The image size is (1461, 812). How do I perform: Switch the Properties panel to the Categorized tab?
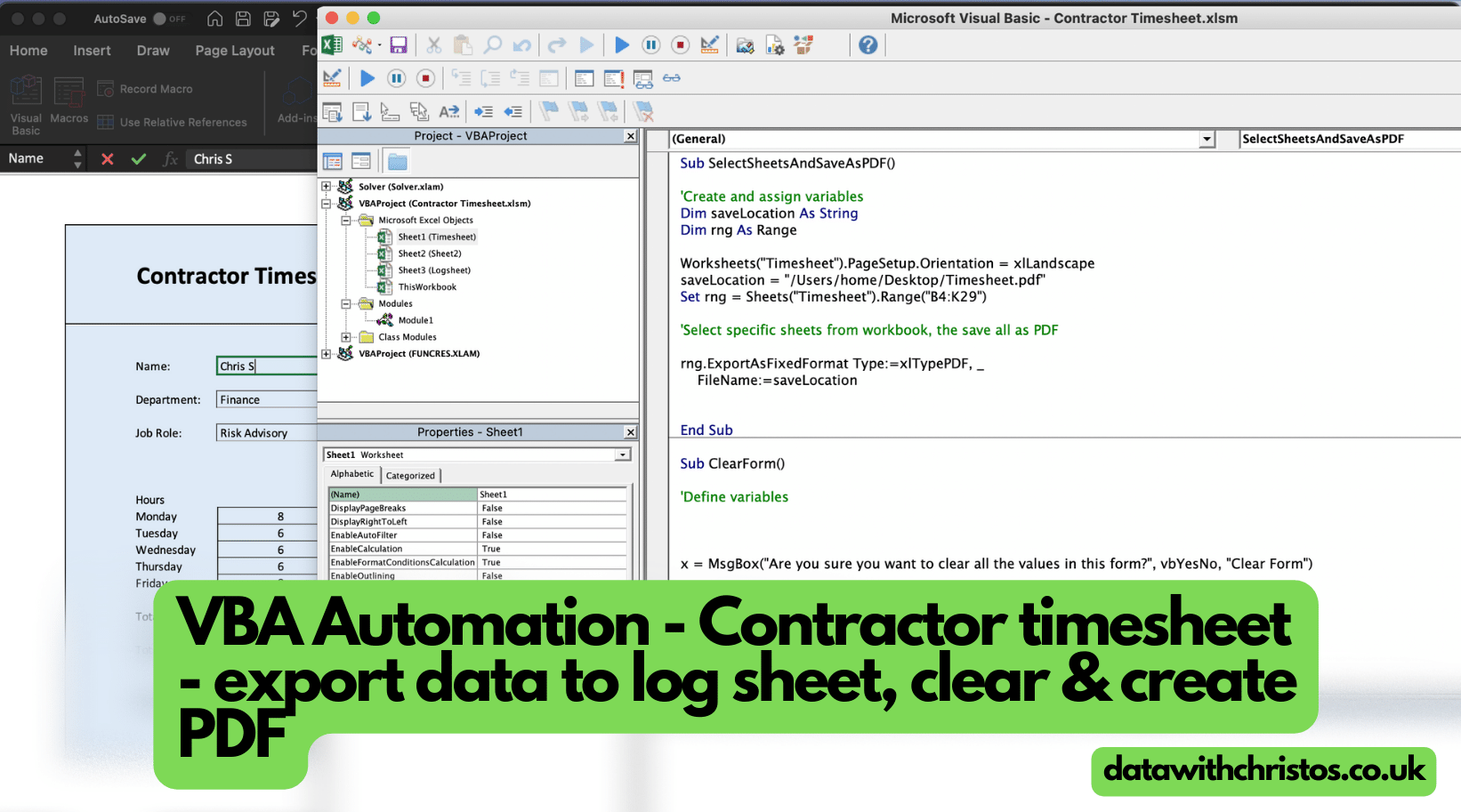410,475
